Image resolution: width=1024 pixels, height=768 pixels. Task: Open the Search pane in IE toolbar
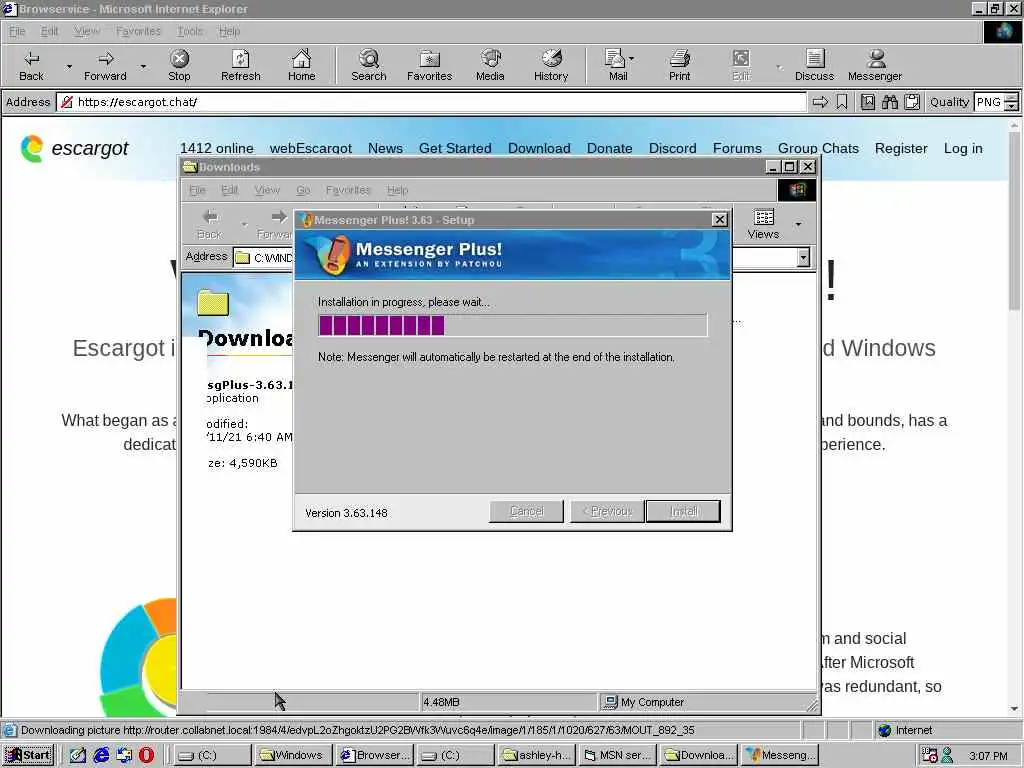[x=368, y=65]
